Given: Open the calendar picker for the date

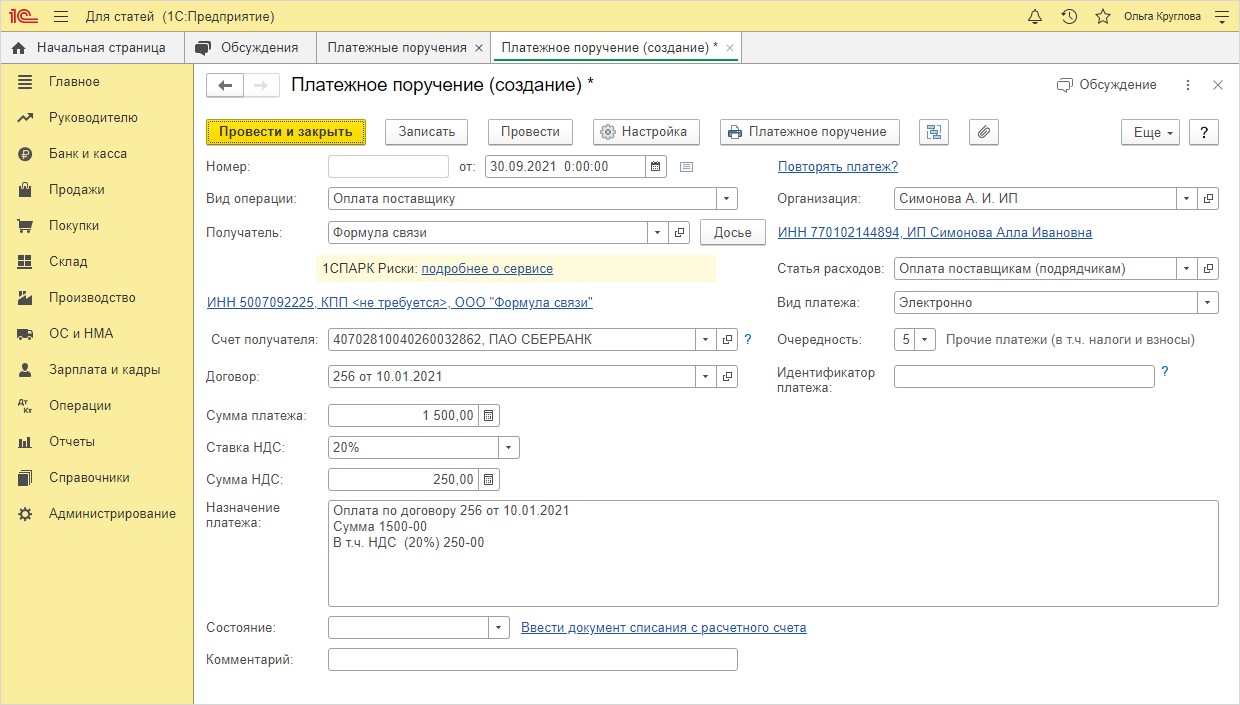Looking at the screenshot, I should [x=655, y=167].
